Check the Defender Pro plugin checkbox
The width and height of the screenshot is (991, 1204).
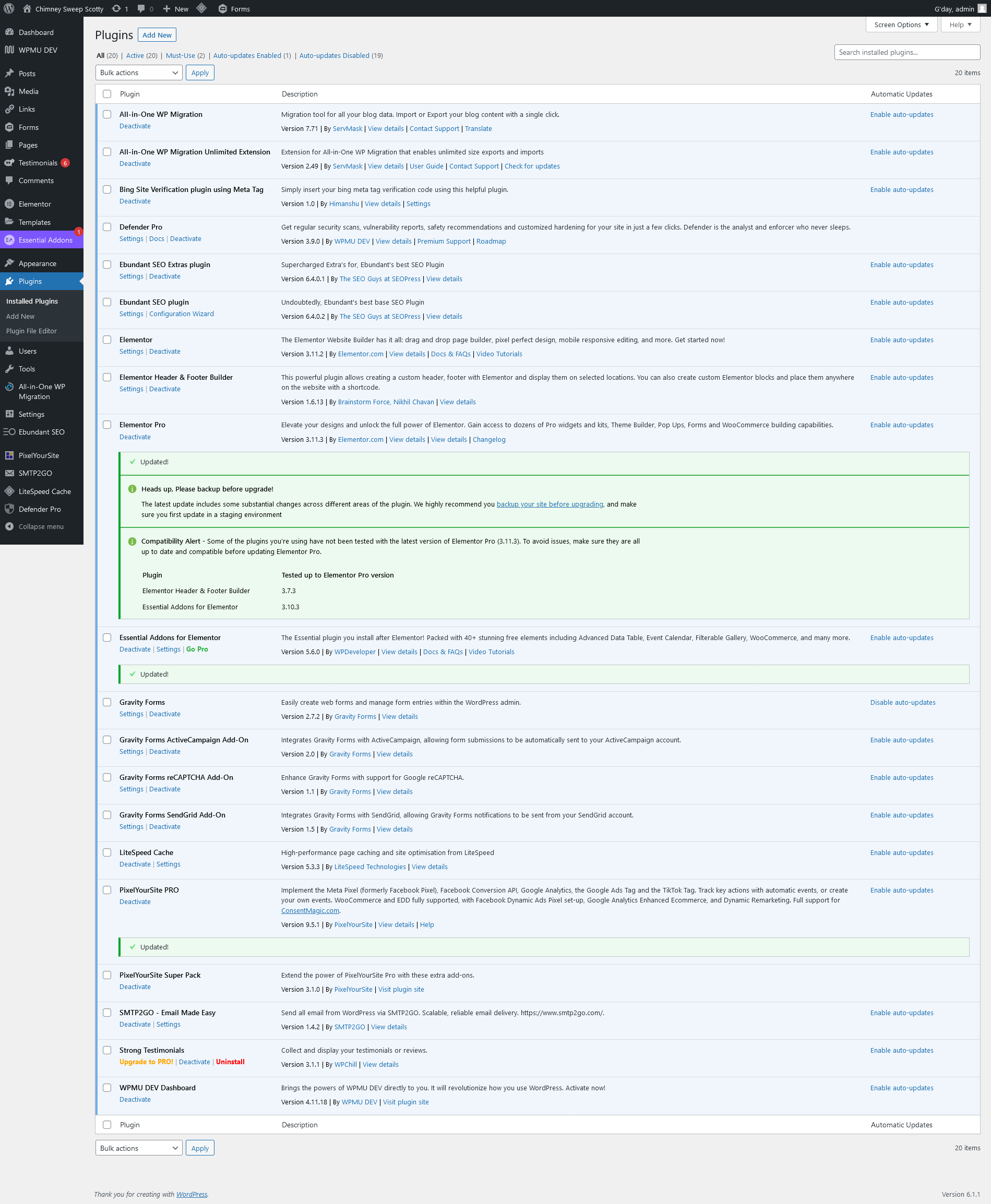(107, 227)
